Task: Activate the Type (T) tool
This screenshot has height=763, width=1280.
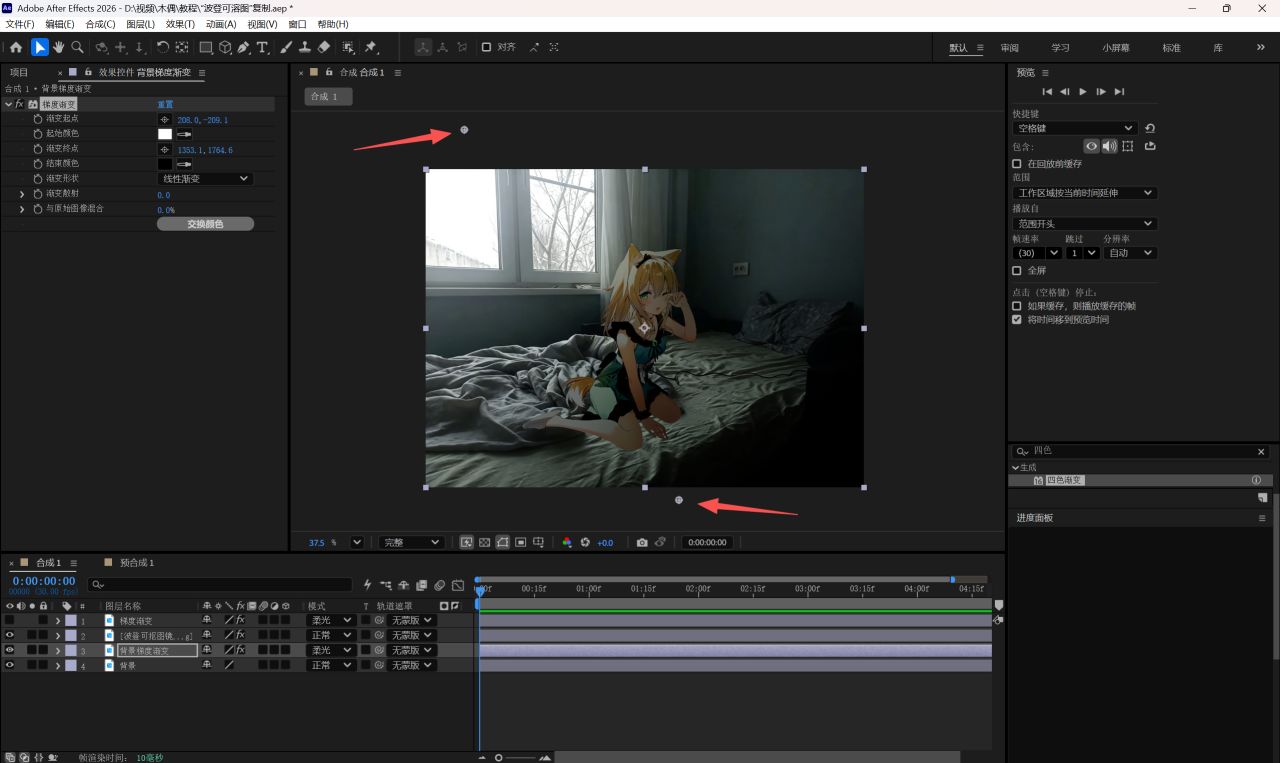Action: (263, 47)
